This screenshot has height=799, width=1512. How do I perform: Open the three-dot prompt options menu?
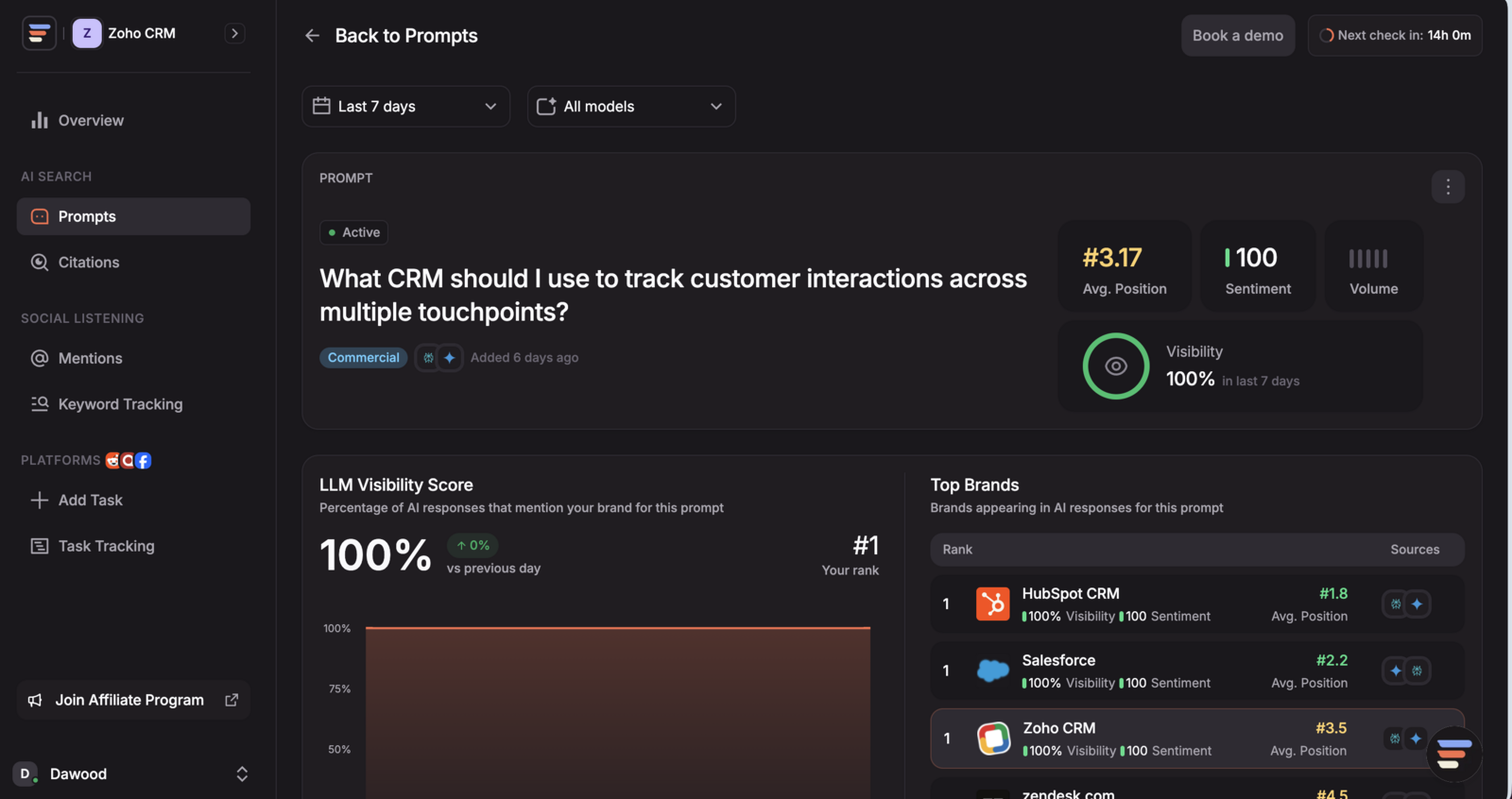tap(1448, 187)
